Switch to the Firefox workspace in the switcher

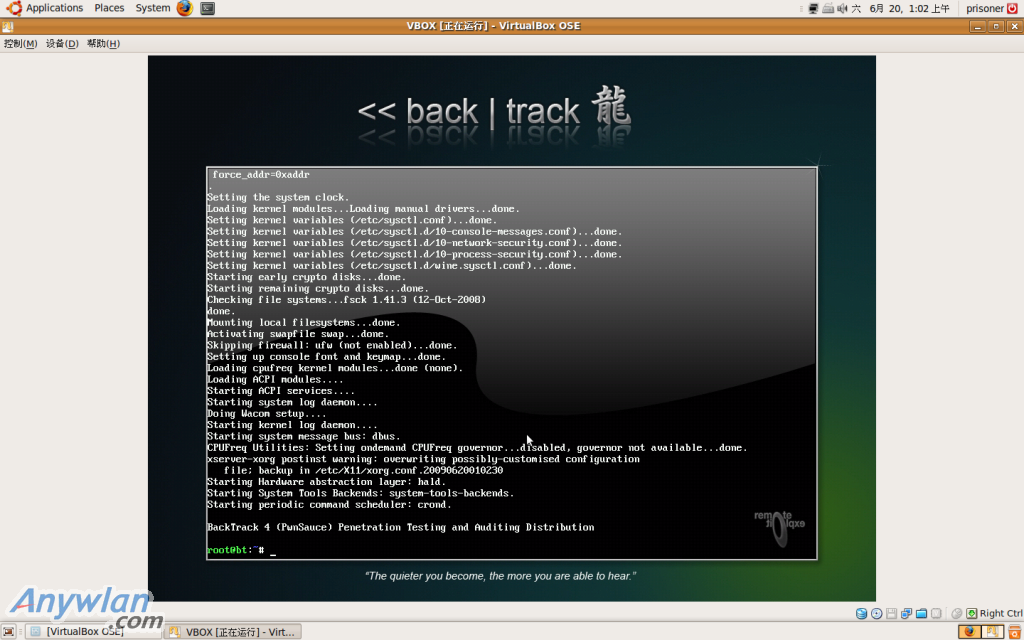pyautogui.click(x=969, y=632)
